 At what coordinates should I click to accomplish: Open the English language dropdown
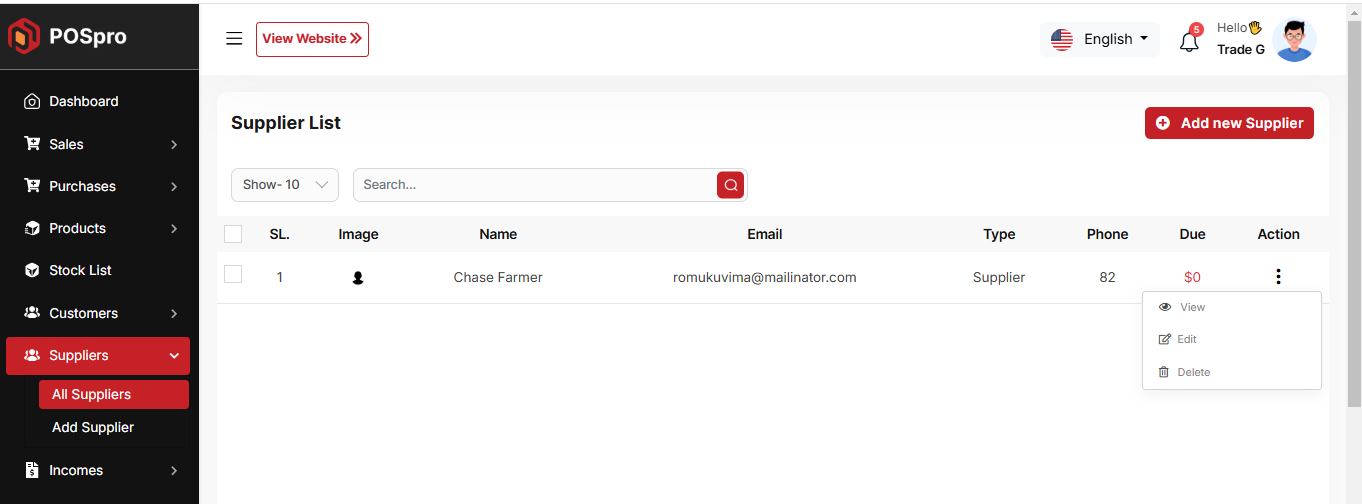click(x=1100, y=39)
